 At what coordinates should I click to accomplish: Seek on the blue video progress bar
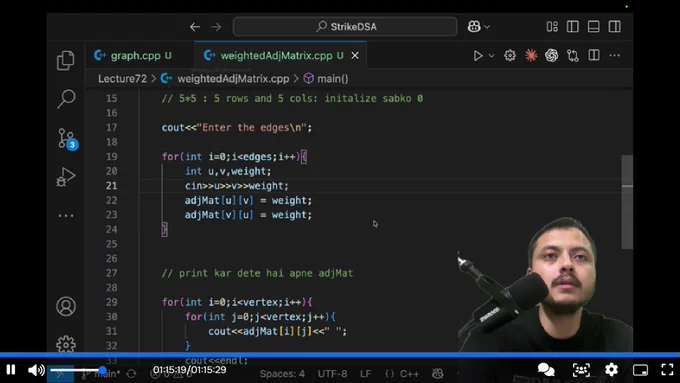coord(340,355)
